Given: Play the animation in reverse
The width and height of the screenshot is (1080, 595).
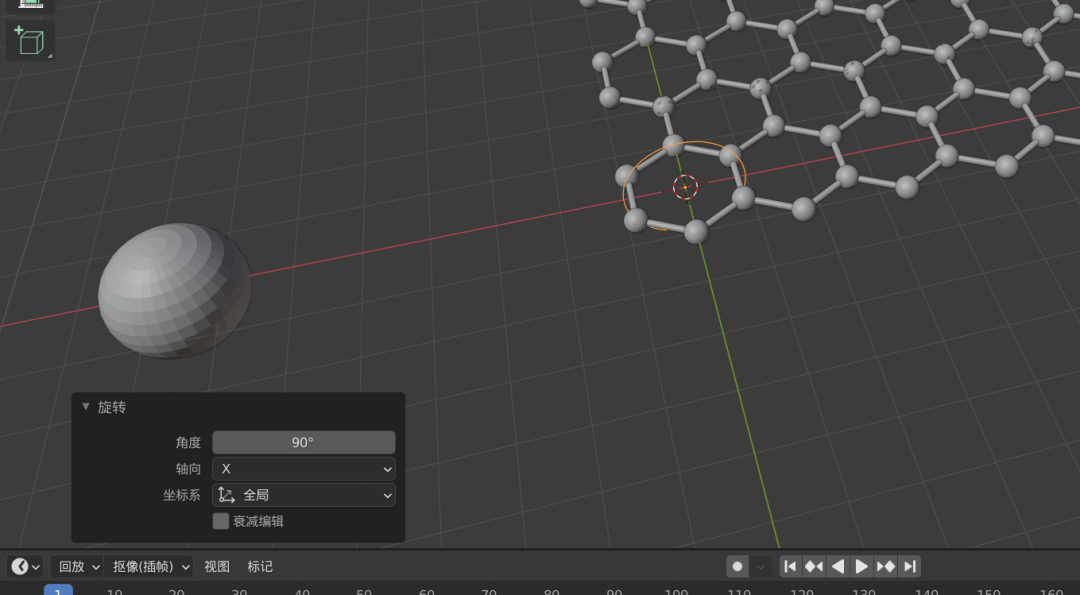Looking at the screenshot, I should pyautogui.click(x=838, y=566).
